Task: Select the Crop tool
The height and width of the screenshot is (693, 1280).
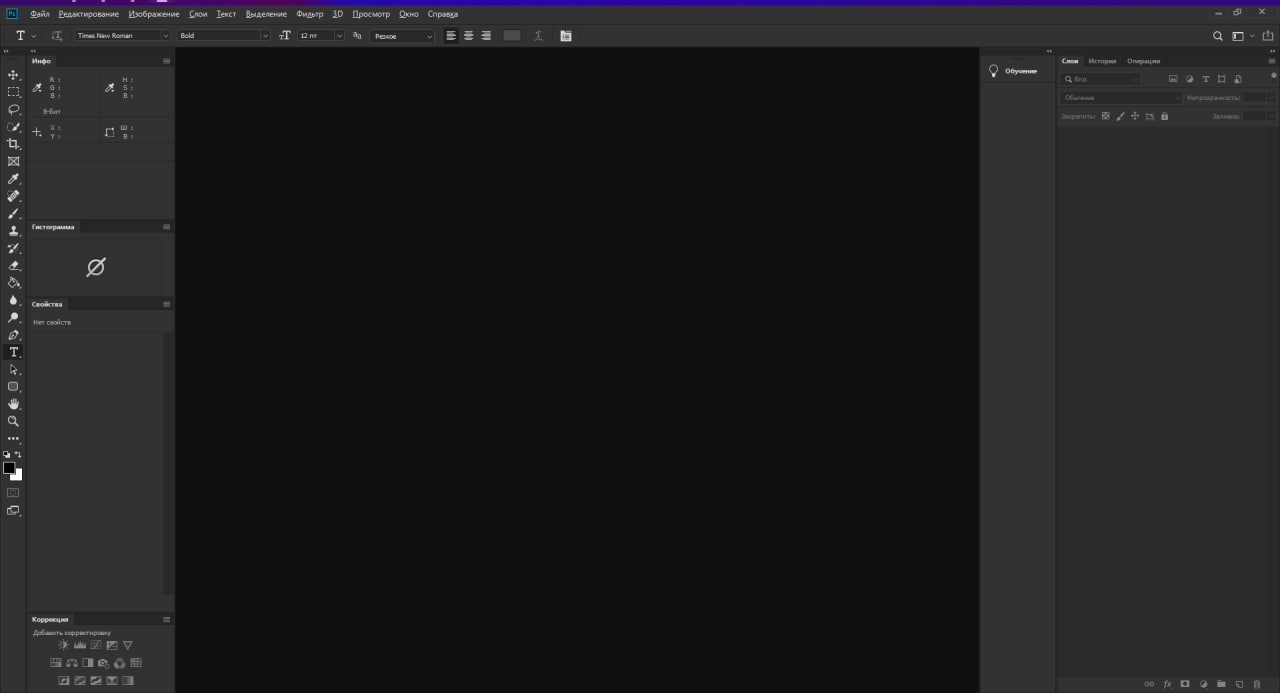Action: coord(13,144)
